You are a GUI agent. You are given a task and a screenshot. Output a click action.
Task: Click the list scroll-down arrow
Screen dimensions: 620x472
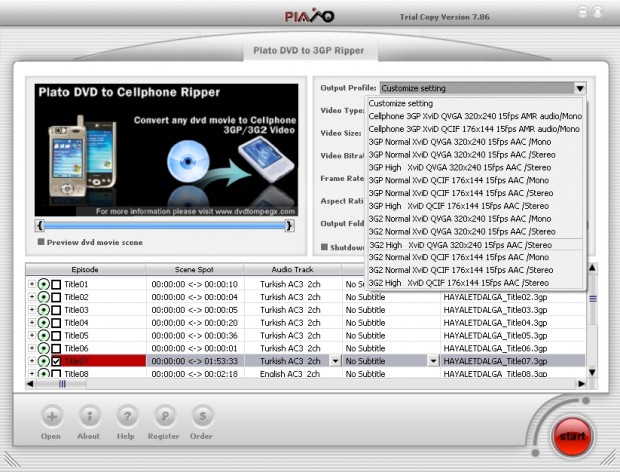tap(592, 372)
